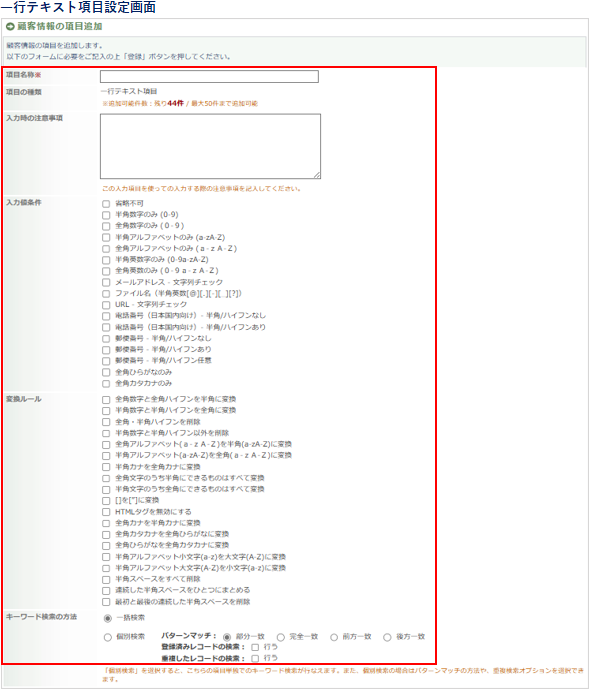This screenshot has width=591, height=691.
Task: Tick the 全角カタカナのみ checkbox
Action: pos(106,384)
